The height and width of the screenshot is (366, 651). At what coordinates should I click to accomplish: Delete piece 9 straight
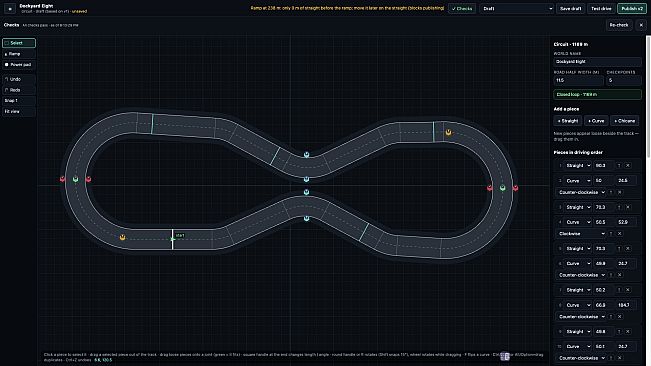coord(628,332)
